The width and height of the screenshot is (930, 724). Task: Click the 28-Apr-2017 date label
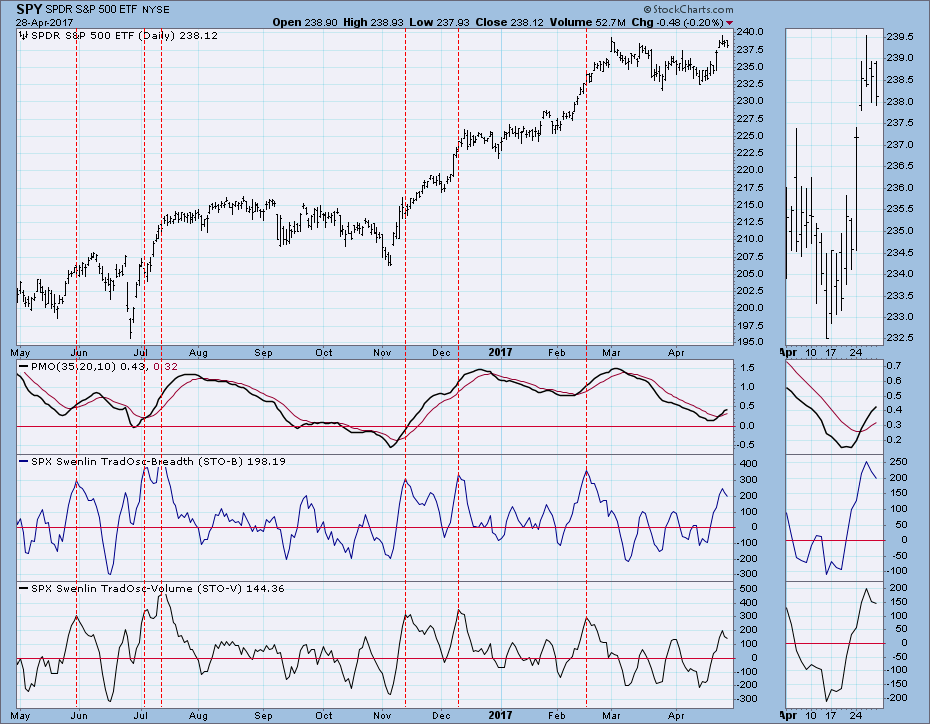click(44, 23)
